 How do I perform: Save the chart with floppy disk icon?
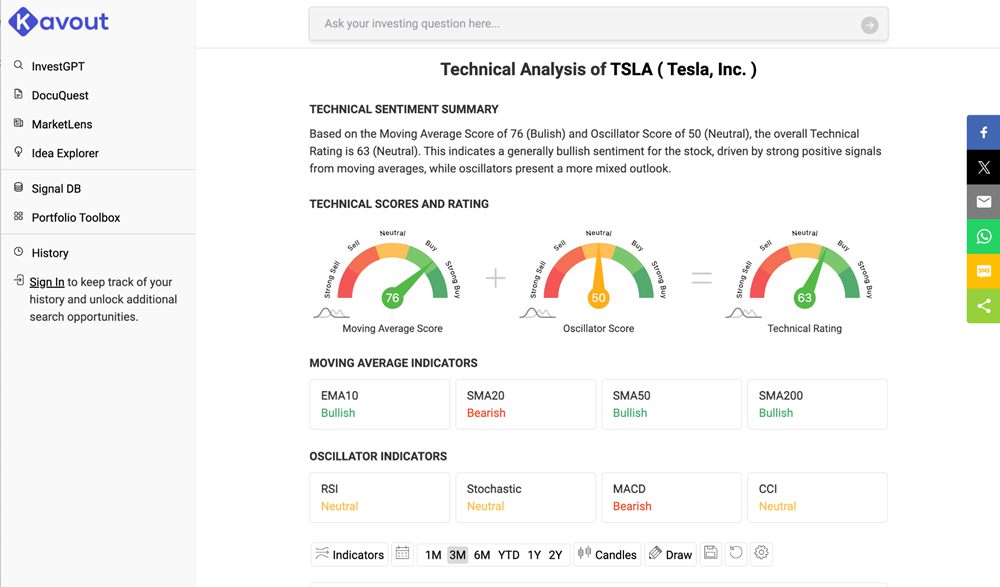pos(711,553)
